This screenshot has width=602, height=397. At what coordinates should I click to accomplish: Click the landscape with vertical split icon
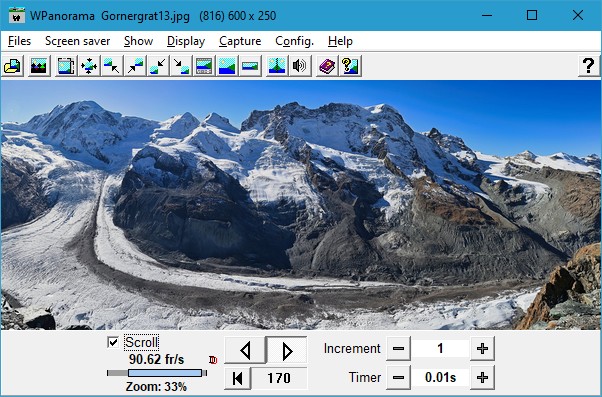pyautogui.click(x=277, y=66)
